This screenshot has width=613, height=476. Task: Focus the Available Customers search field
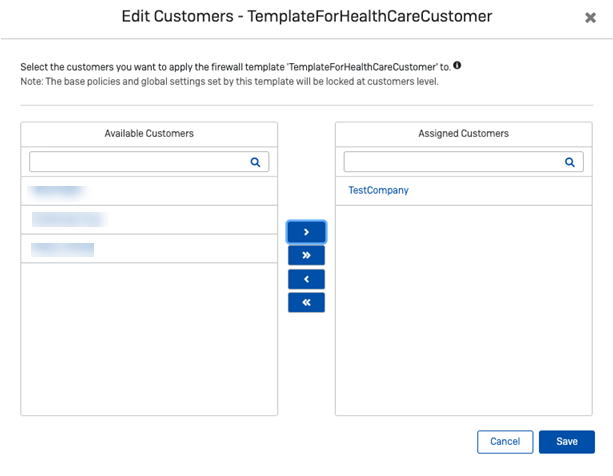point(138,161)
